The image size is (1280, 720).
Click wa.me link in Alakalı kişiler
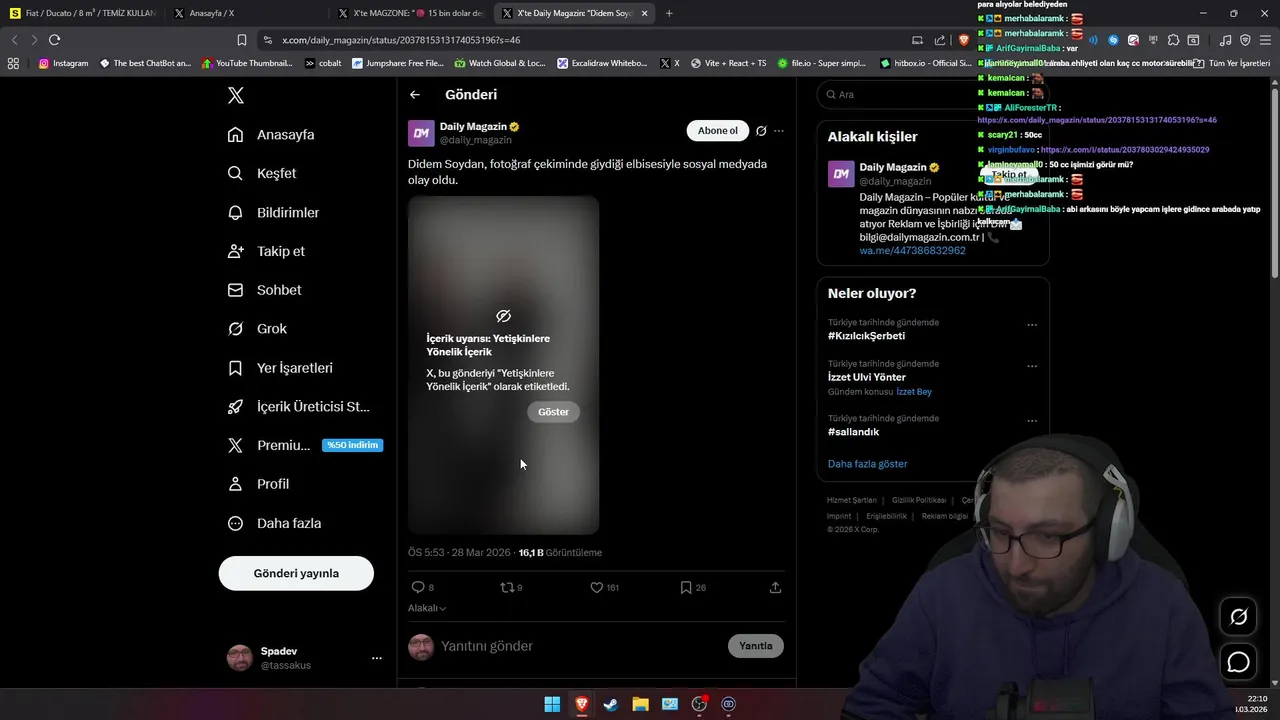tap(912, 251)
